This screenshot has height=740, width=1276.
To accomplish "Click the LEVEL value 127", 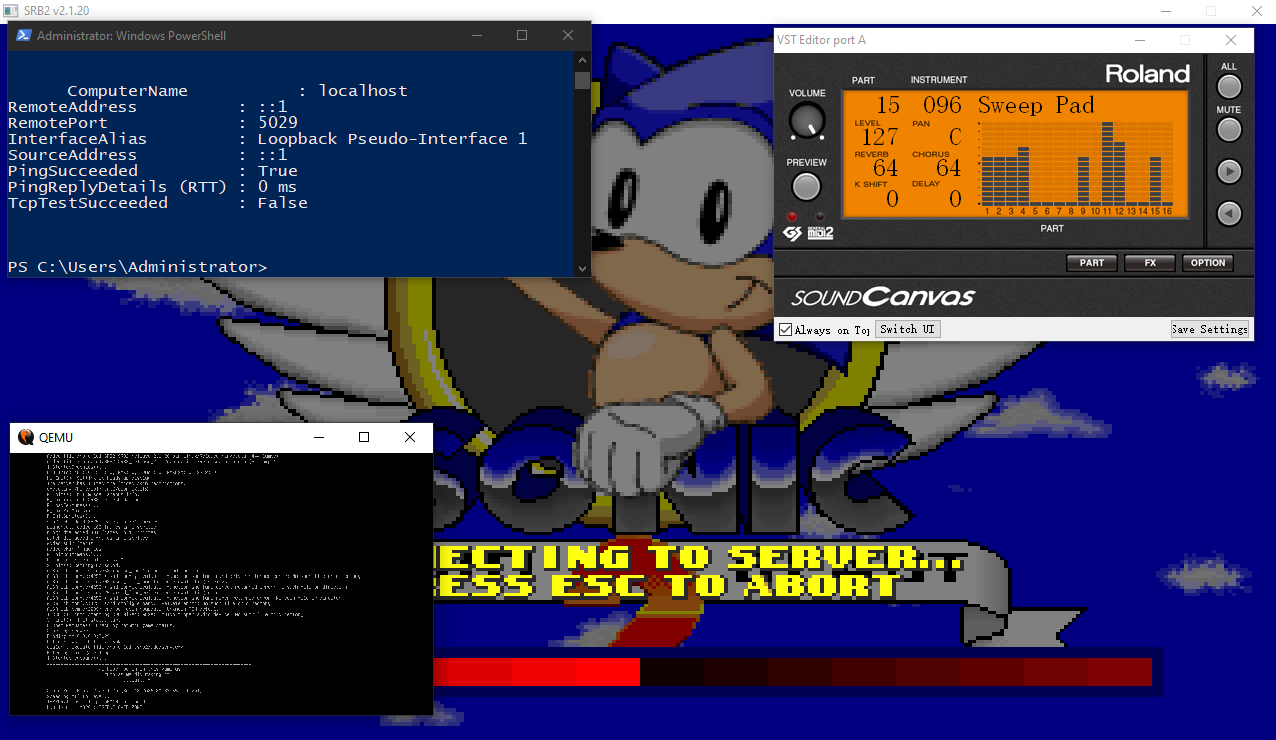I will tap(880, 137).
